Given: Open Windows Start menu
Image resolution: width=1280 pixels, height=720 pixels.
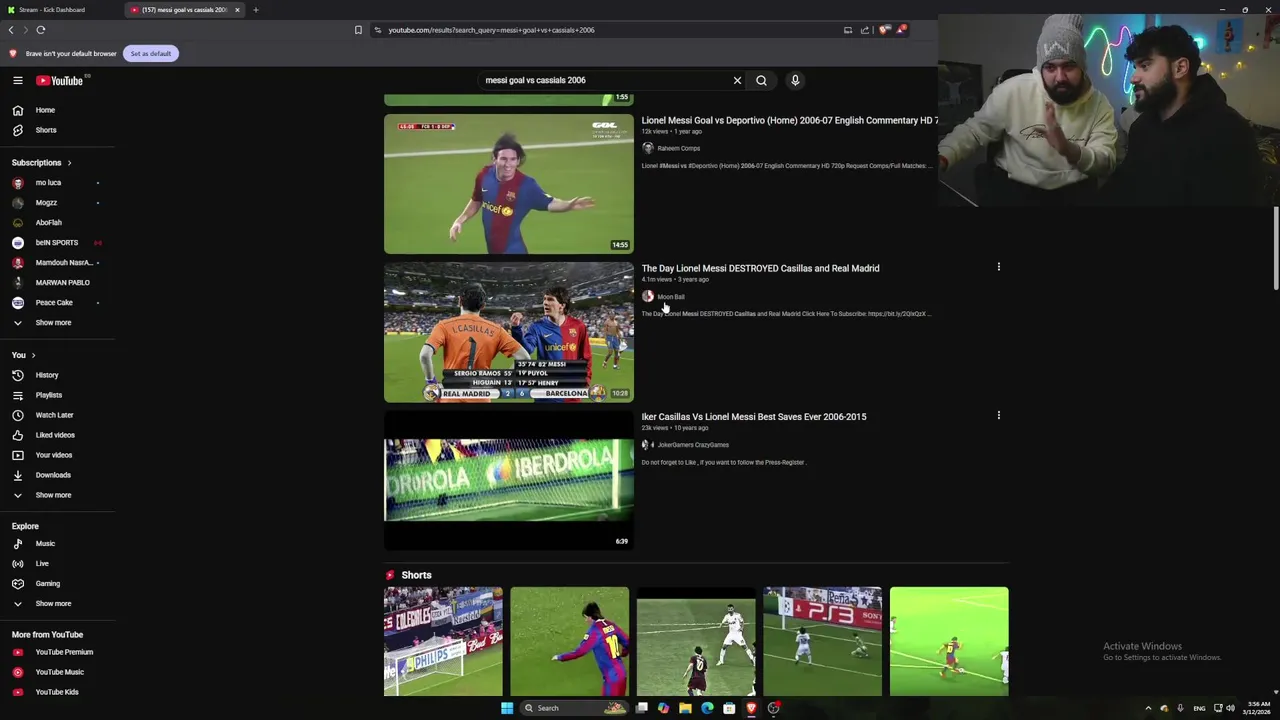Looking at the screenshot, I should click(x=507, y=708).
